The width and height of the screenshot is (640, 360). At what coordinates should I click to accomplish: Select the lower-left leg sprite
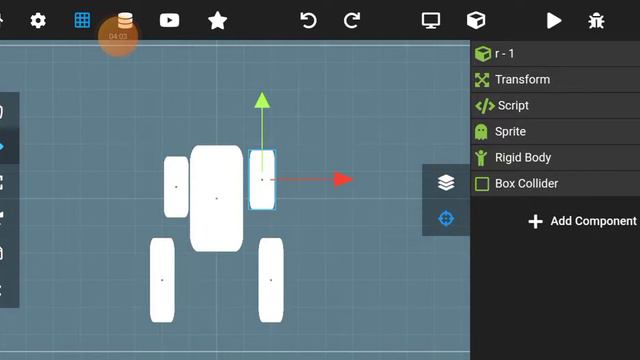[x=162, y=280]
